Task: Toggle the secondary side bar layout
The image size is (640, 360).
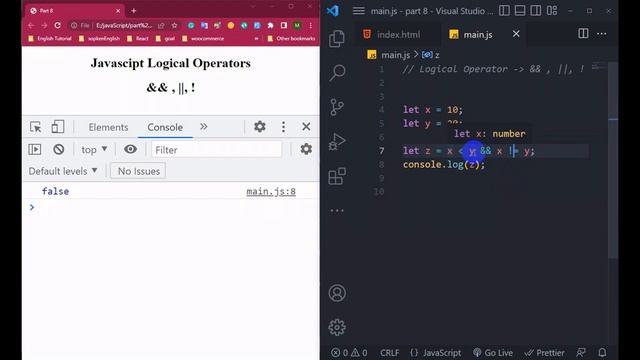Action: point(536,11)
